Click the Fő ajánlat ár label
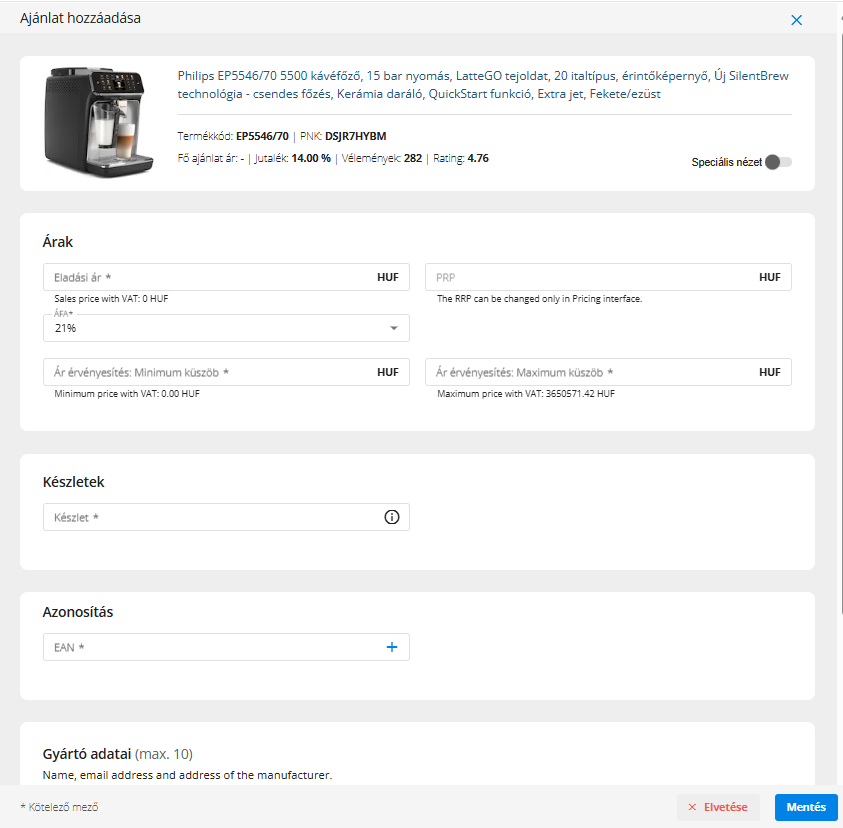 click(208, 159)
